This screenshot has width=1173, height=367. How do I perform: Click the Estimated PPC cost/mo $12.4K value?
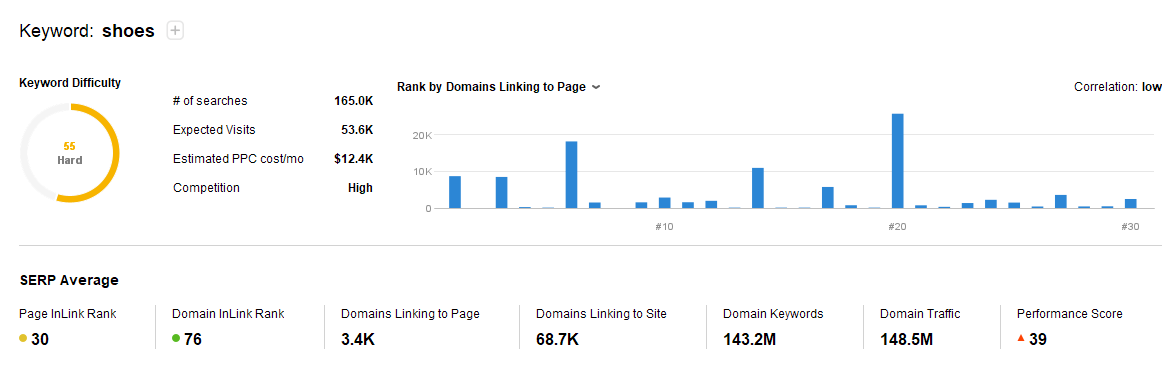353,158
